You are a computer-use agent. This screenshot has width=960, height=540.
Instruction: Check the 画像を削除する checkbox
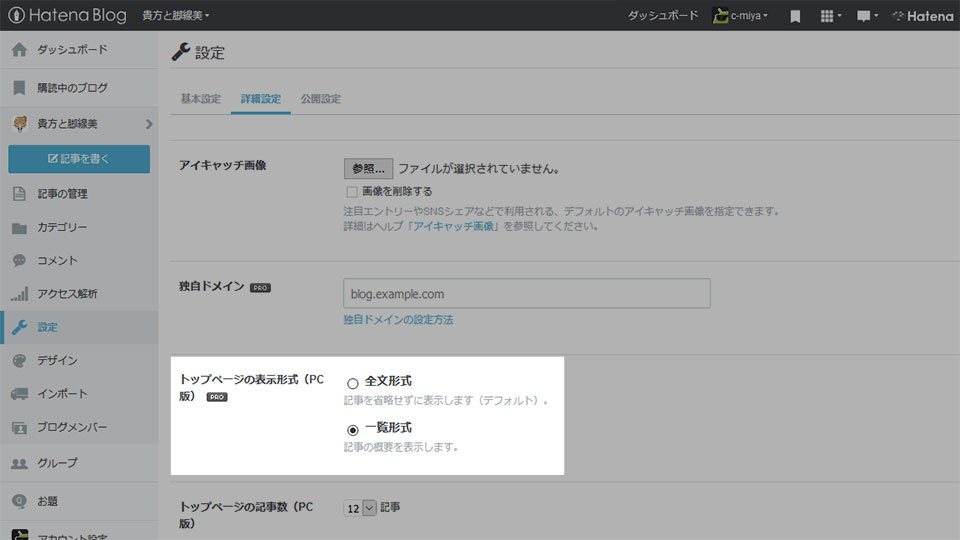coord(351,192)
